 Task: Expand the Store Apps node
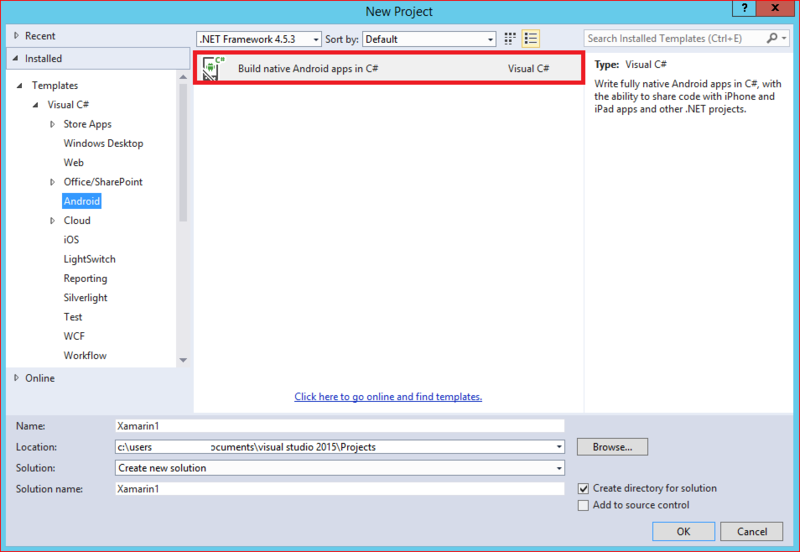52,124
